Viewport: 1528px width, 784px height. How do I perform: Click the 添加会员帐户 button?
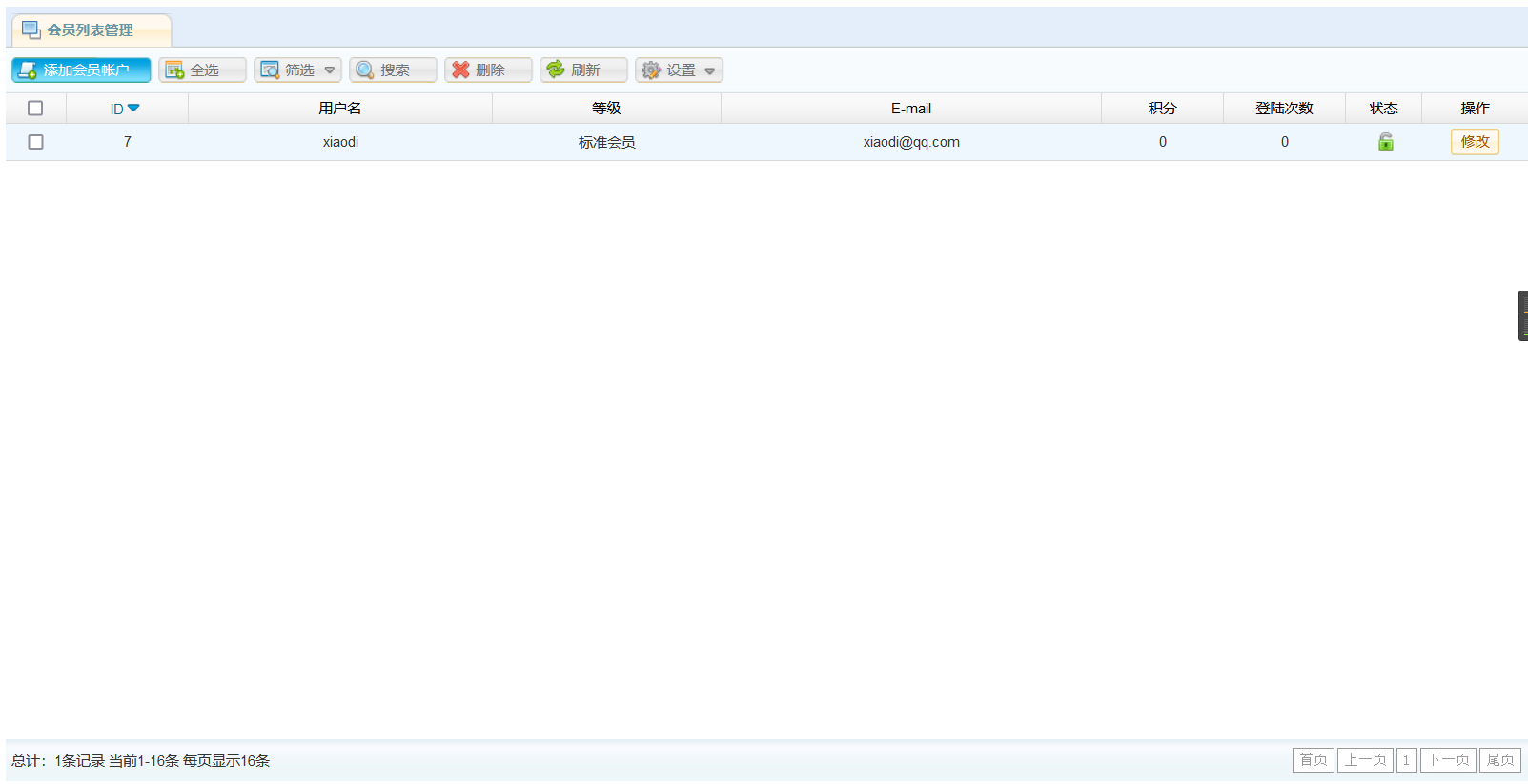click(81, 70)
